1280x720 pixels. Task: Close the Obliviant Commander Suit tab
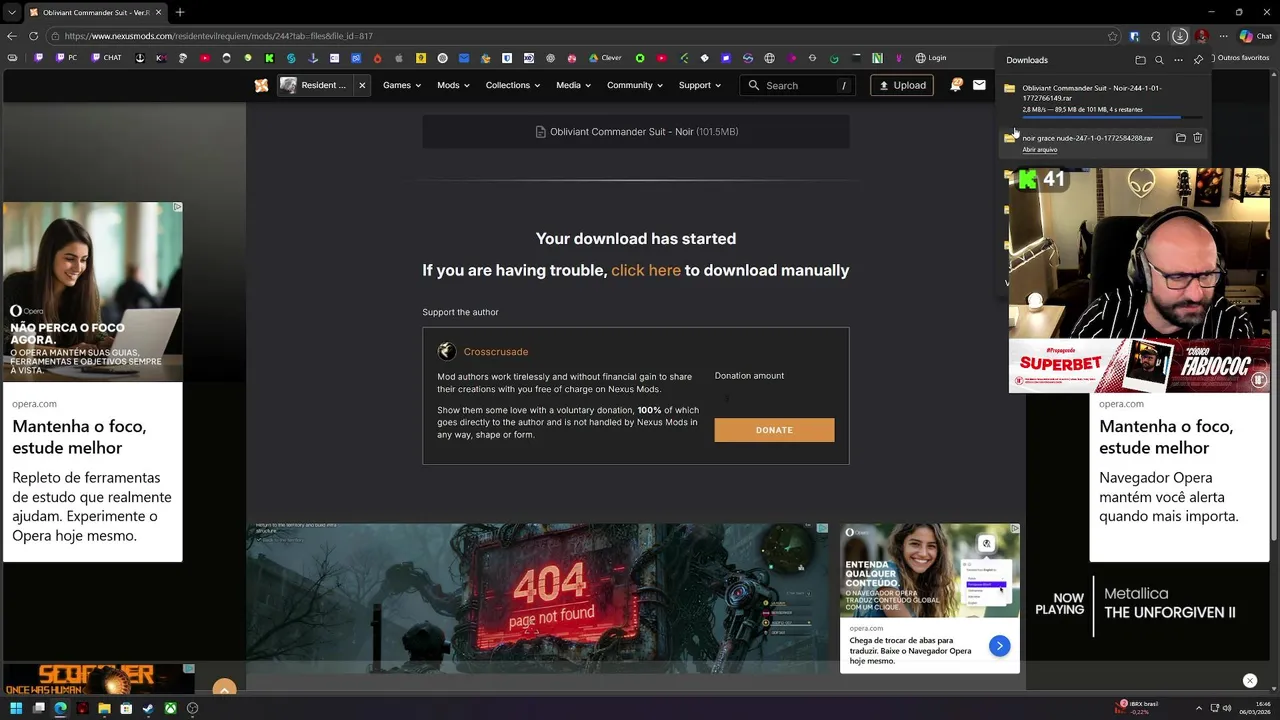pyautogui.click(x=158, y=12)
